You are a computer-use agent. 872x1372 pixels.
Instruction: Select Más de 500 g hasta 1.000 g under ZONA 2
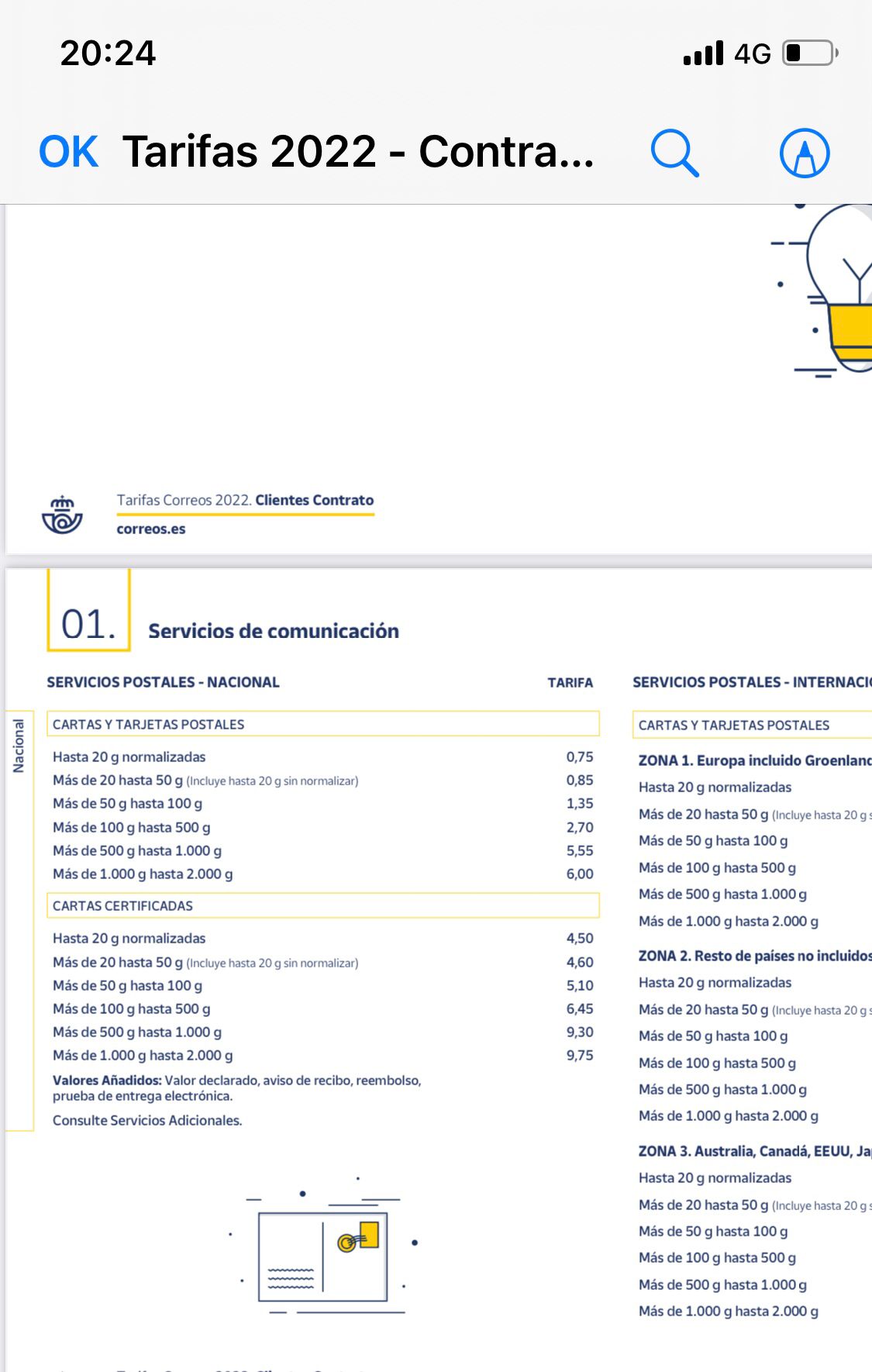click(x=723, y=1090)
